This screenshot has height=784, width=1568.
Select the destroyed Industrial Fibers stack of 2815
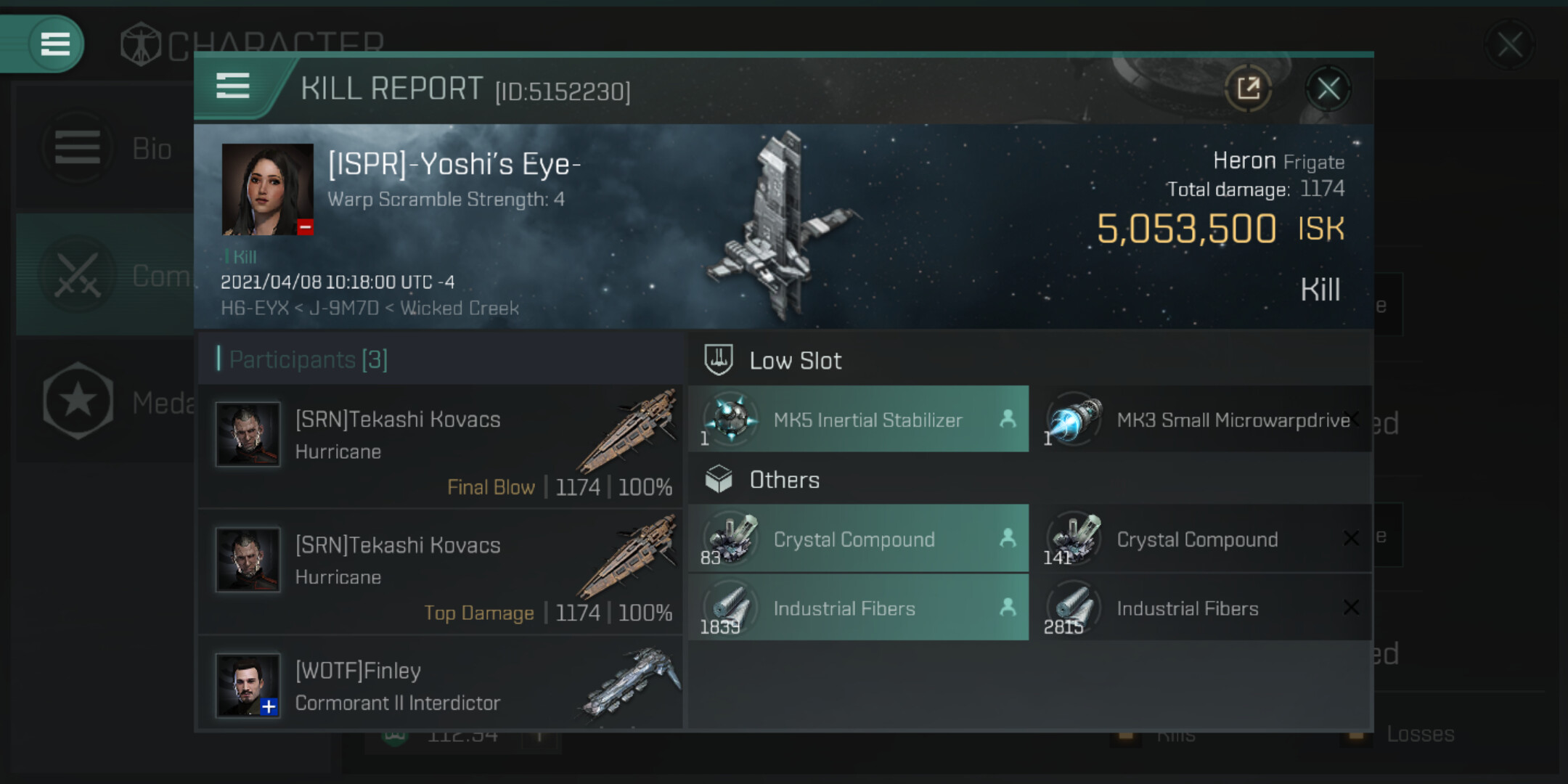tap(1201, 608)
